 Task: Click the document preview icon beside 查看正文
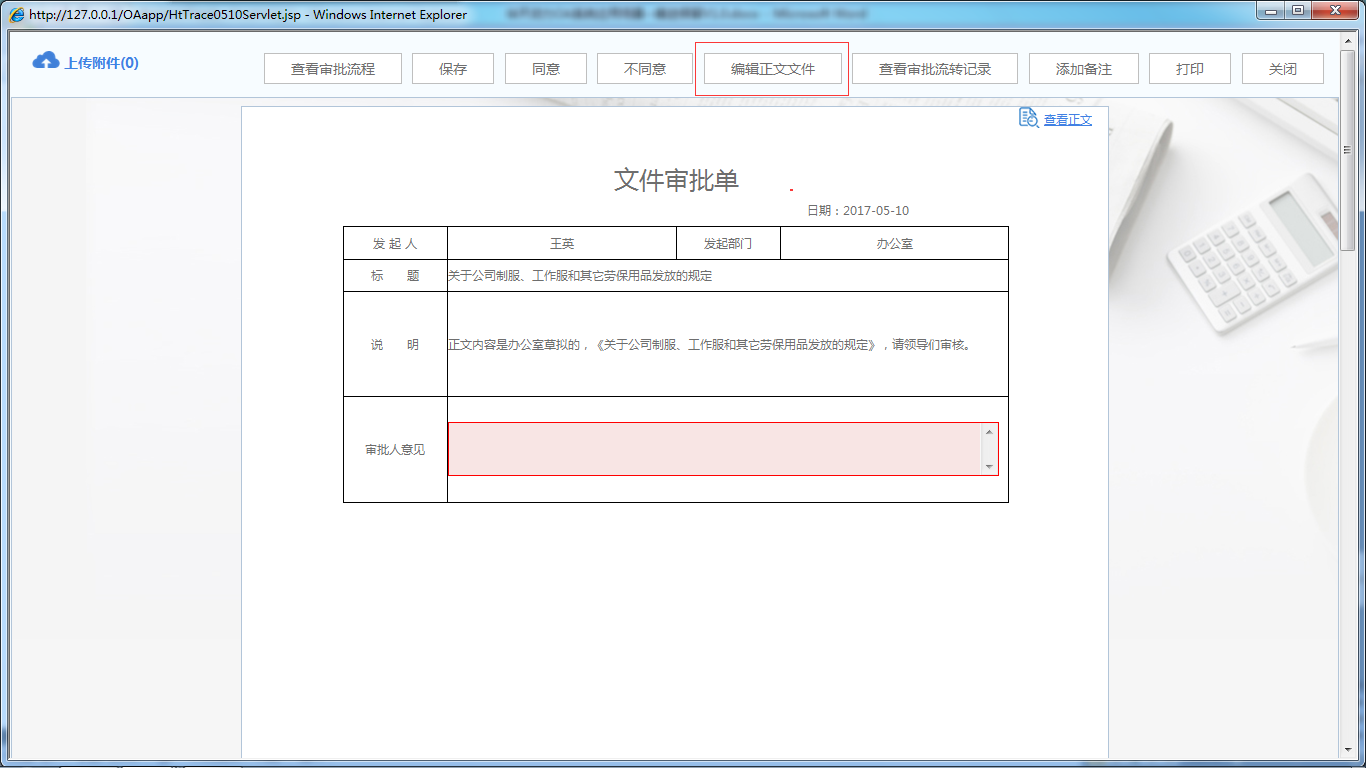1028,118
